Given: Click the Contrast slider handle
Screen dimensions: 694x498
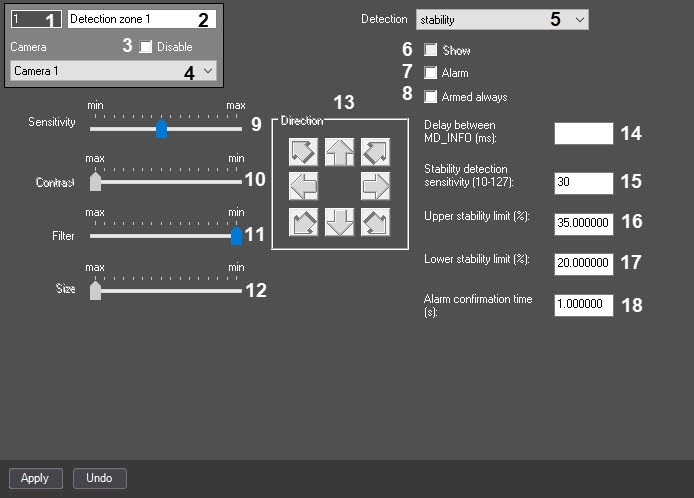Looking at the screenshot, I should point(95,182).
